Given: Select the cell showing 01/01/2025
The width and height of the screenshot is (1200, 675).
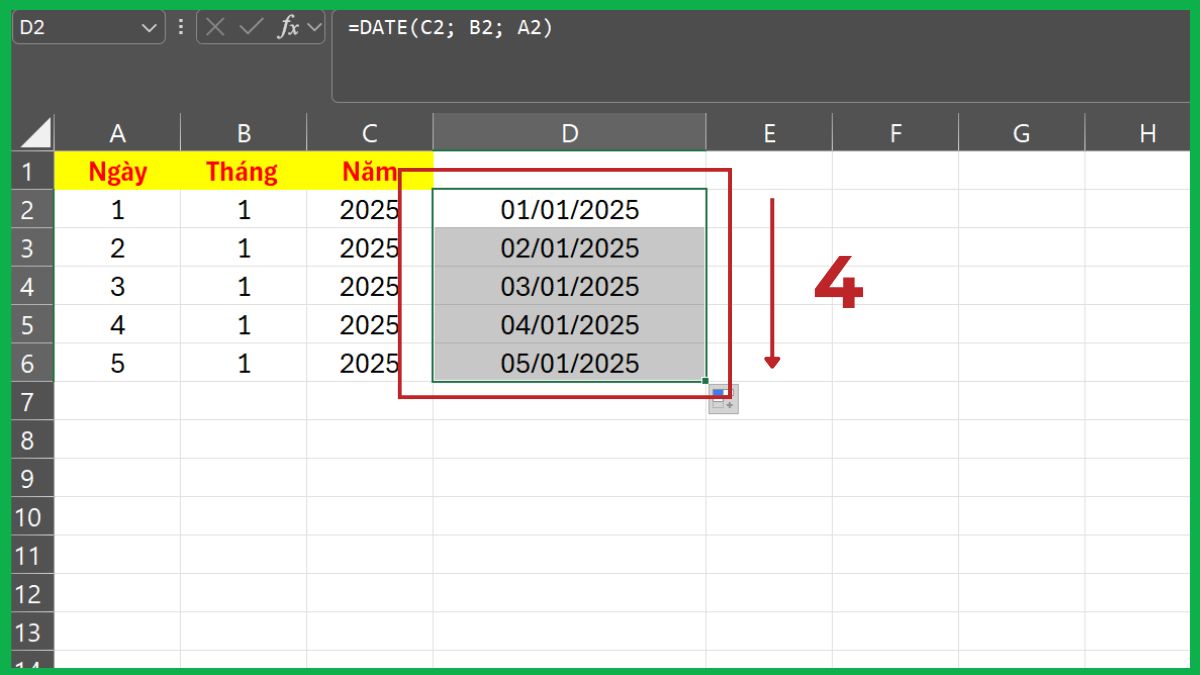Looking at the screenshot, I should coord(569,209).
